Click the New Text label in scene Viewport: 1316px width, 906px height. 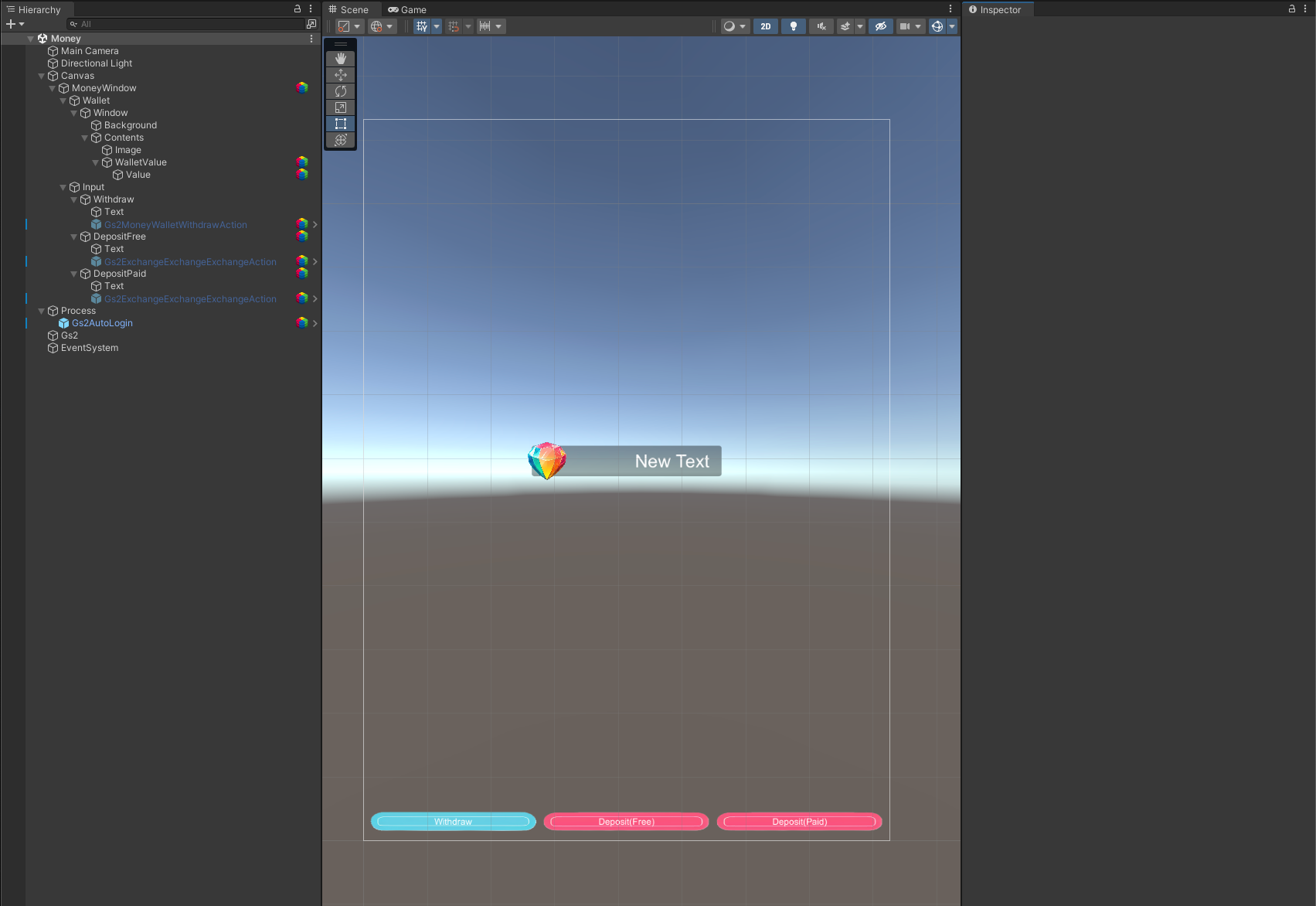pos(672,462)
